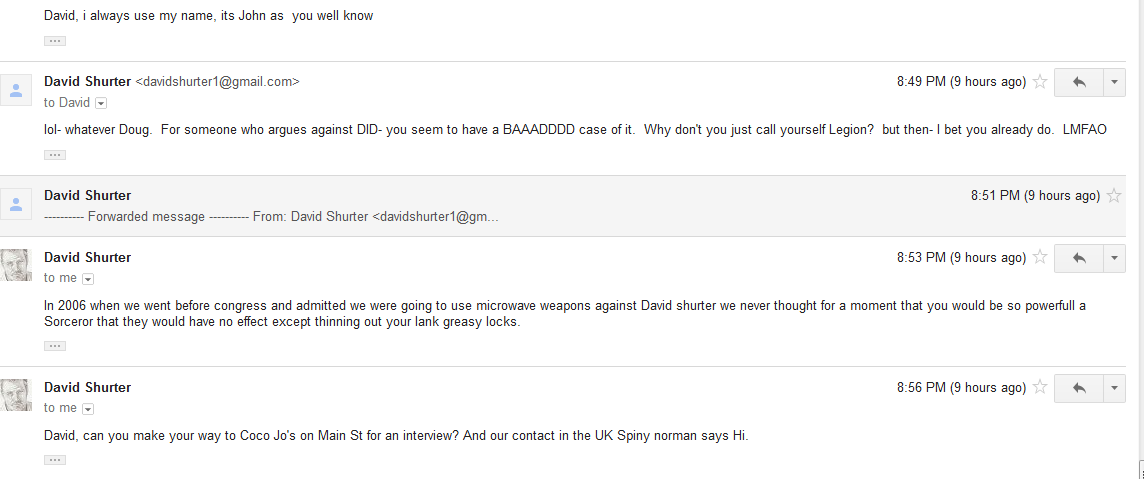The width and height of the screenshot is (1144, 479).
Task: Show trimmed content under microwave weapons message
Action: pos(55,346)
